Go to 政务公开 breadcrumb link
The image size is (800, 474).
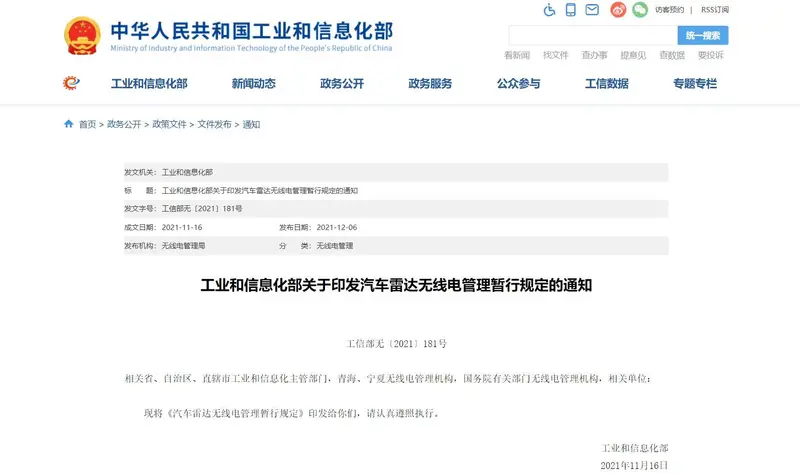coord(124,124)
